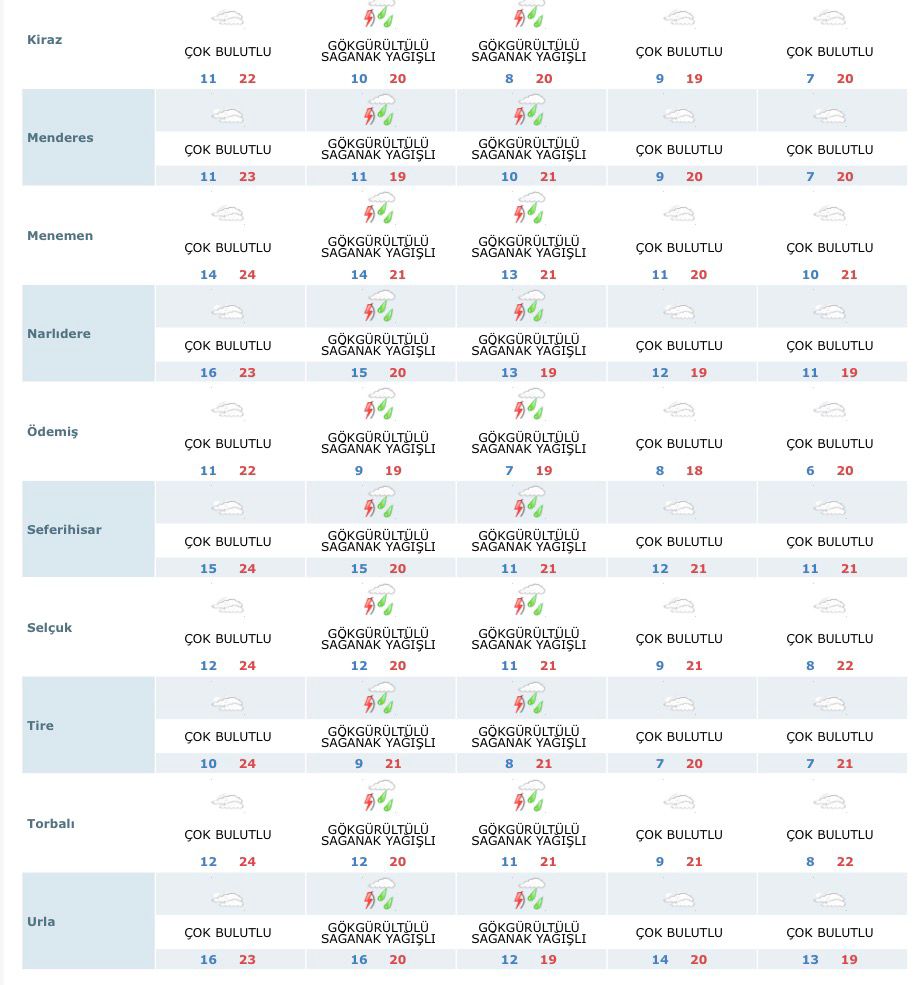Click Urla's third-day thunderstorm icon
This screenshot has height=985, width=914.
click(x=529, y=896)
